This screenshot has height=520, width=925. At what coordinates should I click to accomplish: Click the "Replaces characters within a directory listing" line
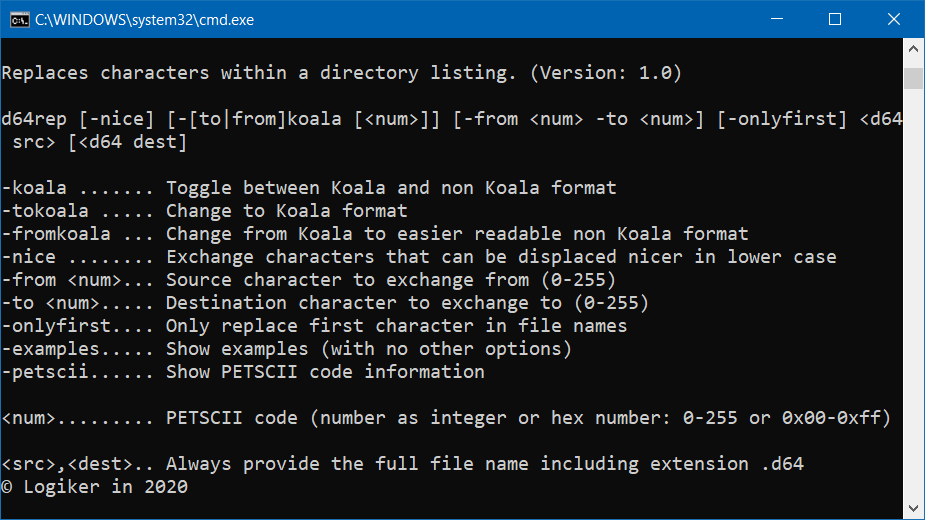click(x=342, y=73)
